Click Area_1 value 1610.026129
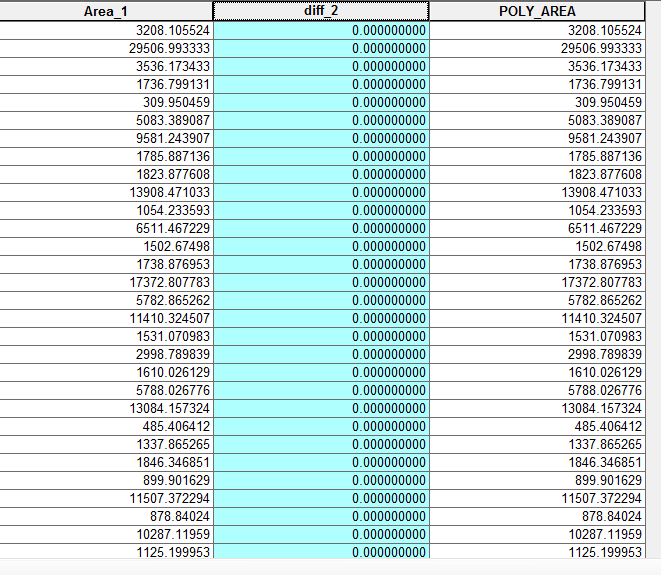661x575 pixels. pos(173,373)
